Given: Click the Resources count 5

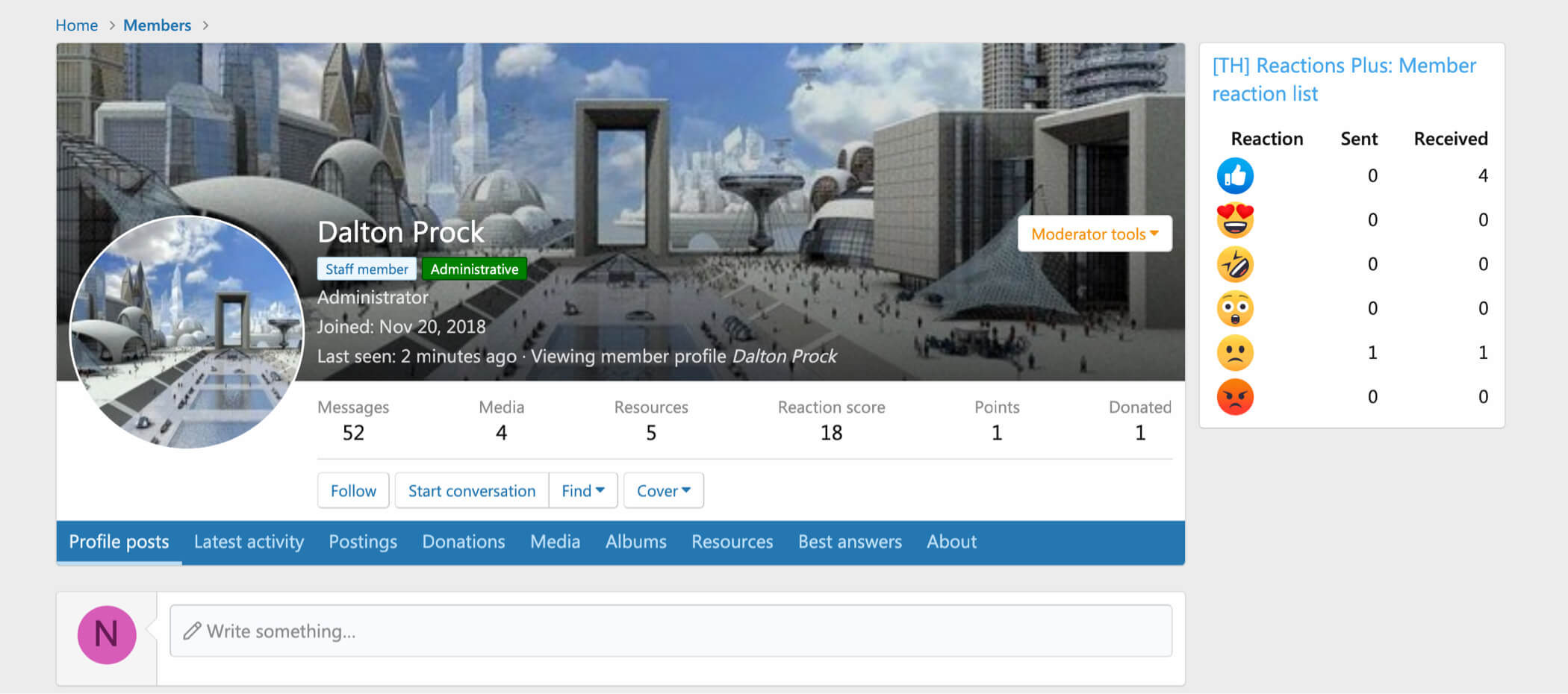Looking at the screenshot, I should [651, 433].
